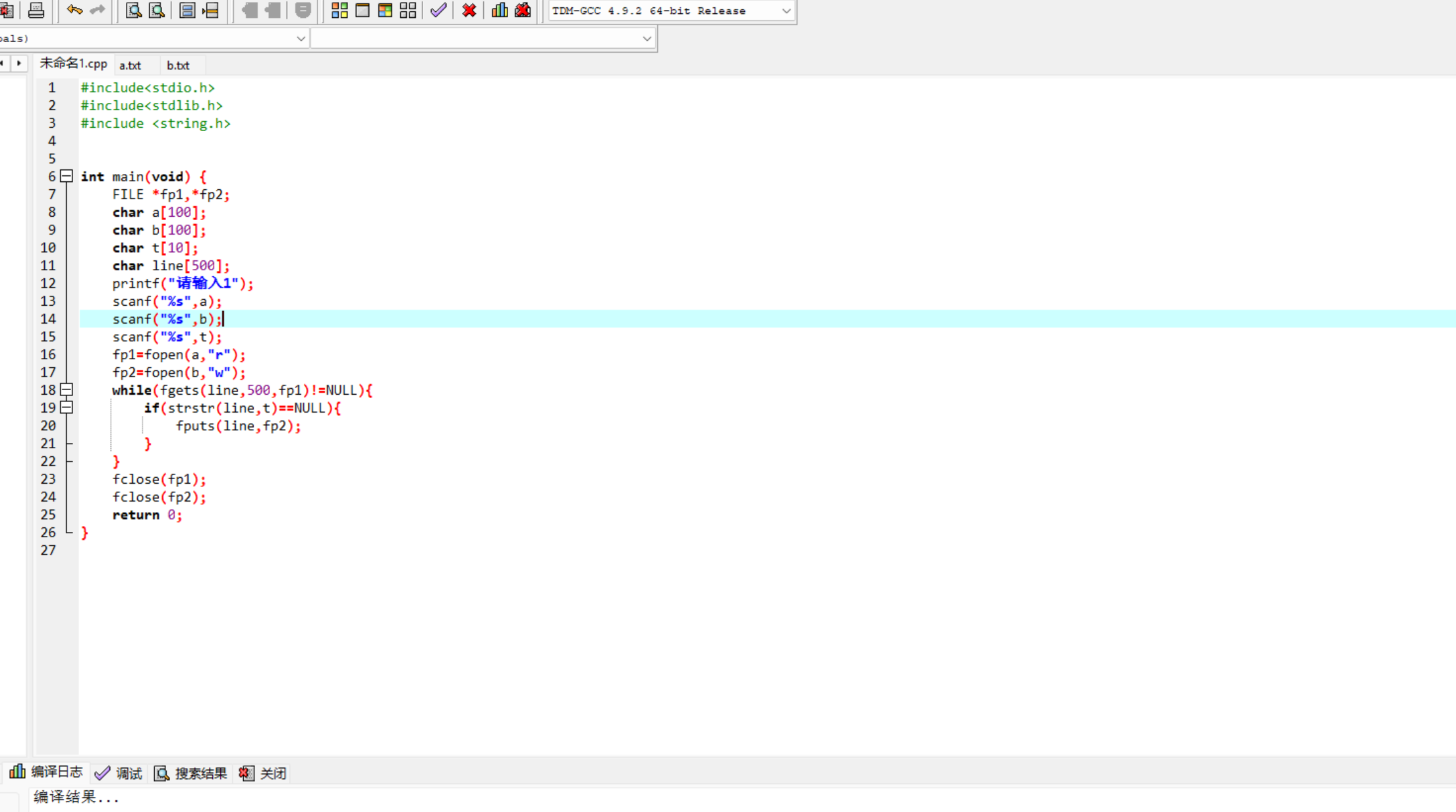1456x812 pixels.
Task: Collapse the while loop fold at line 18
Action: click(x=67, y=390)
